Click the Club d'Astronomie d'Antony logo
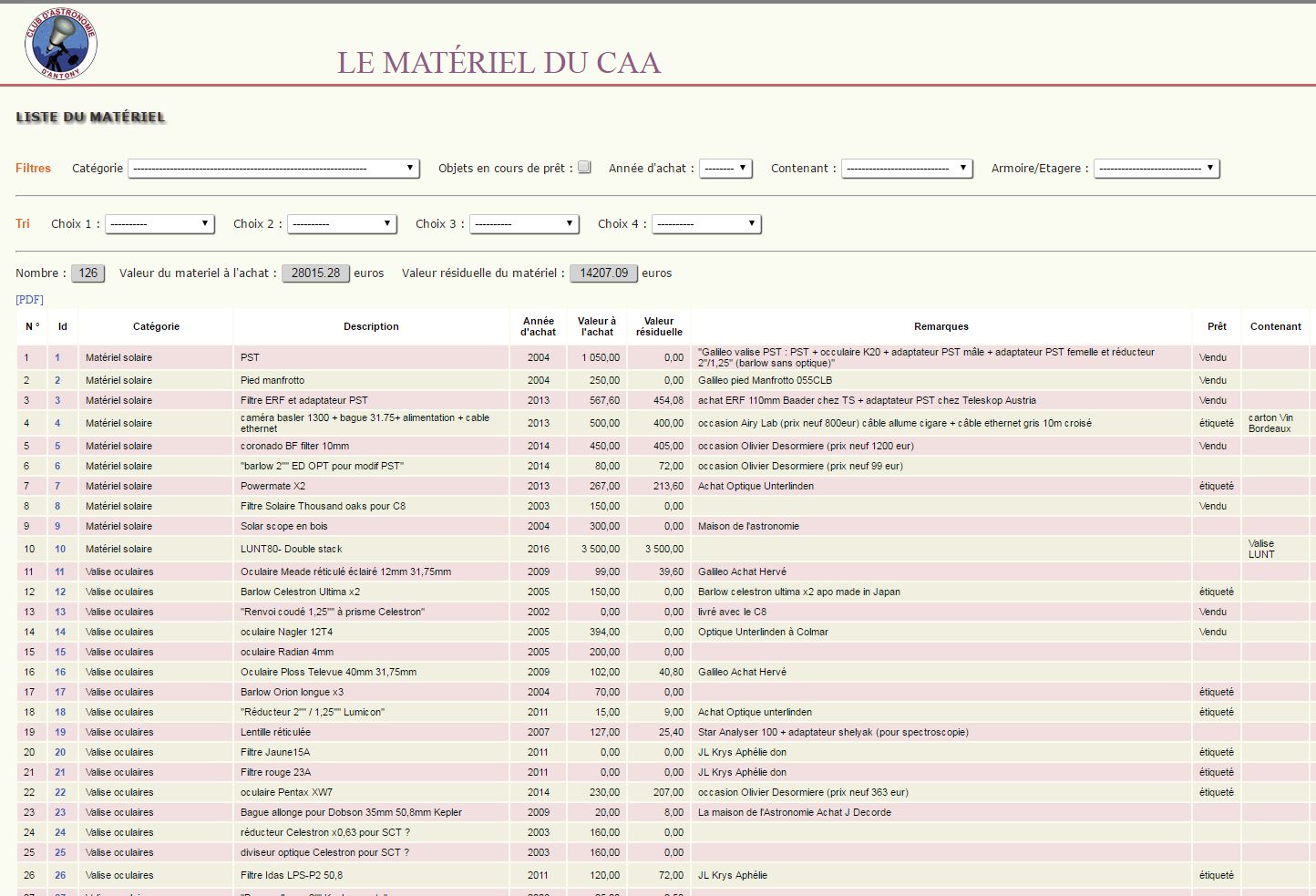1316x896 pixels. (61, 44)
